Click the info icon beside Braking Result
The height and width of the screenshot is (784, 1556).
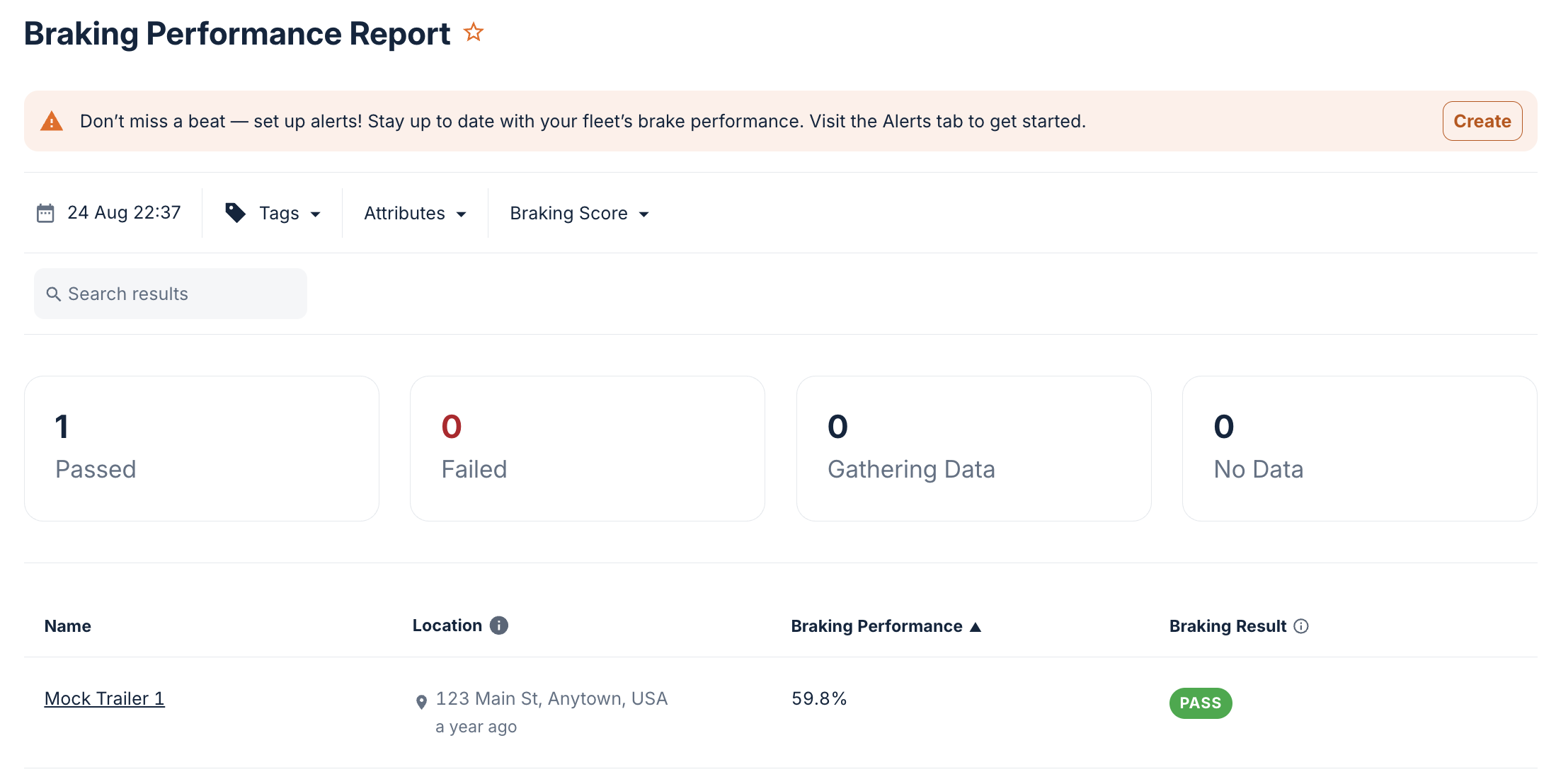tap(1301, 626)
